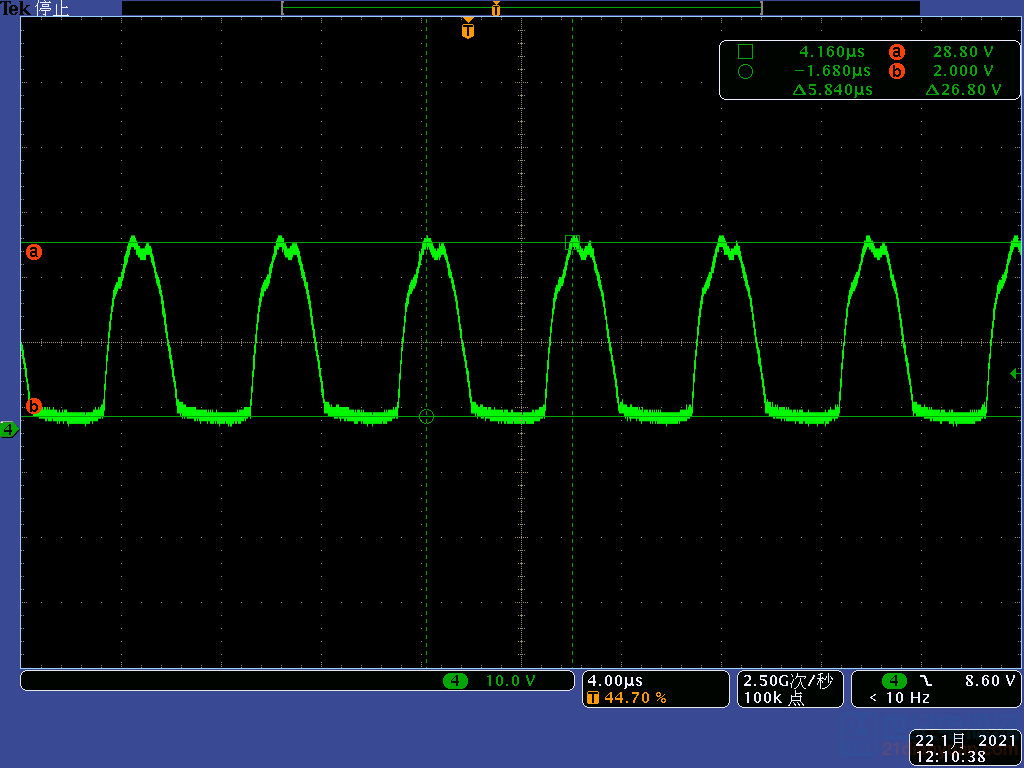Click the 10.0 V vertical scale value

click(511, 680)
